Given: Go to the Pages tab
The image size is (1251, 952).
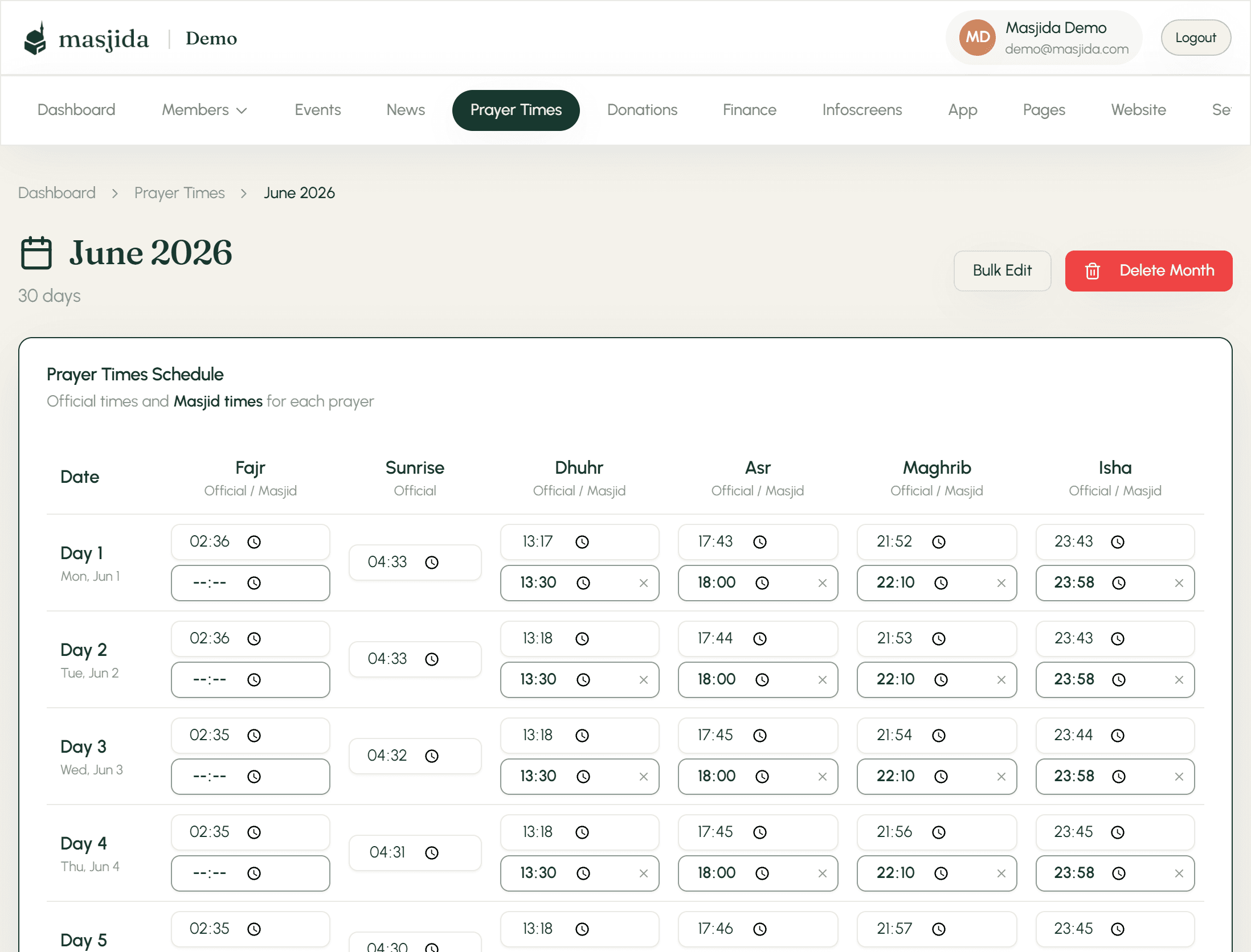Looking at the screenshot, I should coord(1044,110).
